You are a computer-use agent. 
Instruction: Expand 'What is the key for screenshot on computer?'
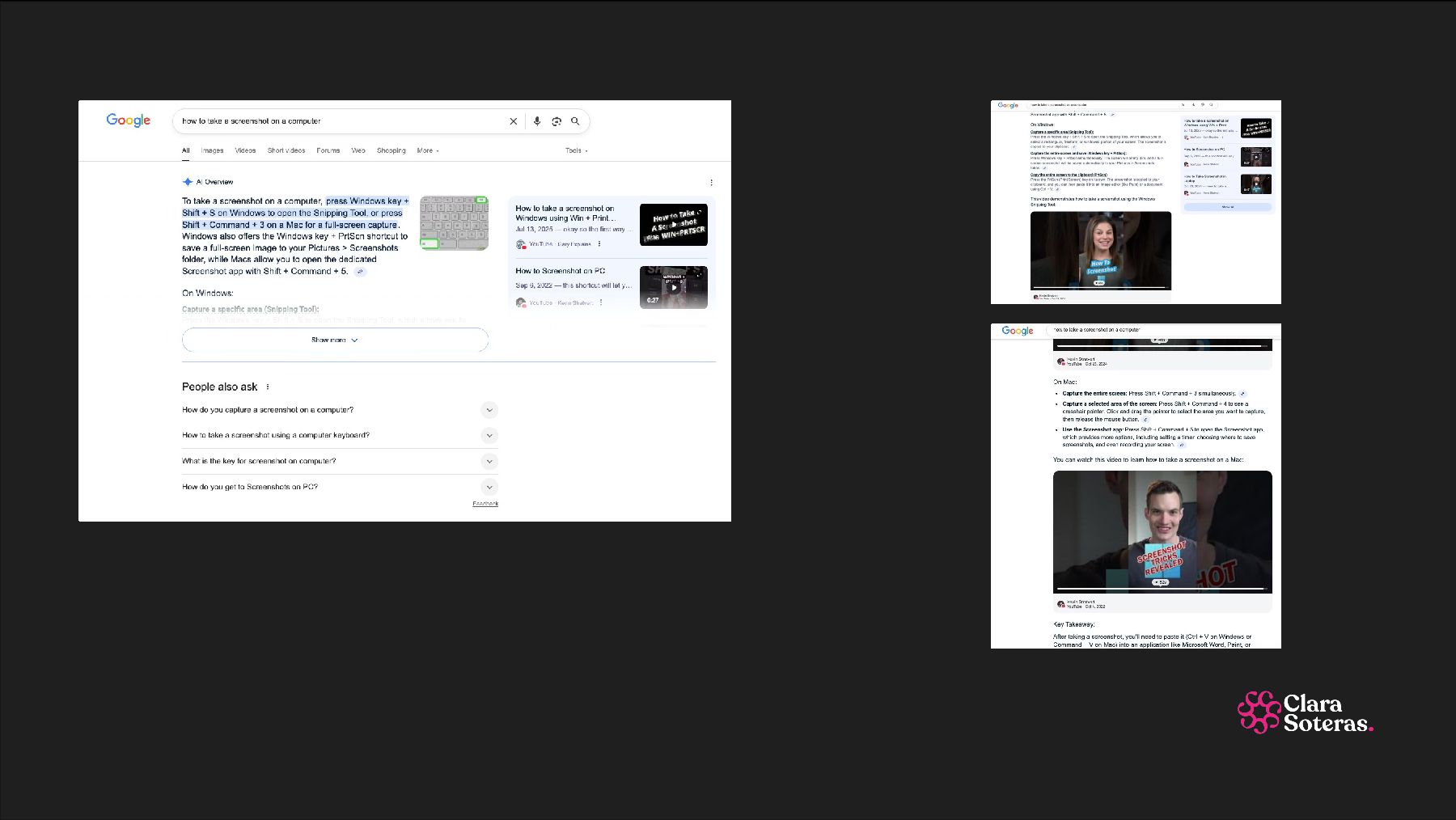489,462
